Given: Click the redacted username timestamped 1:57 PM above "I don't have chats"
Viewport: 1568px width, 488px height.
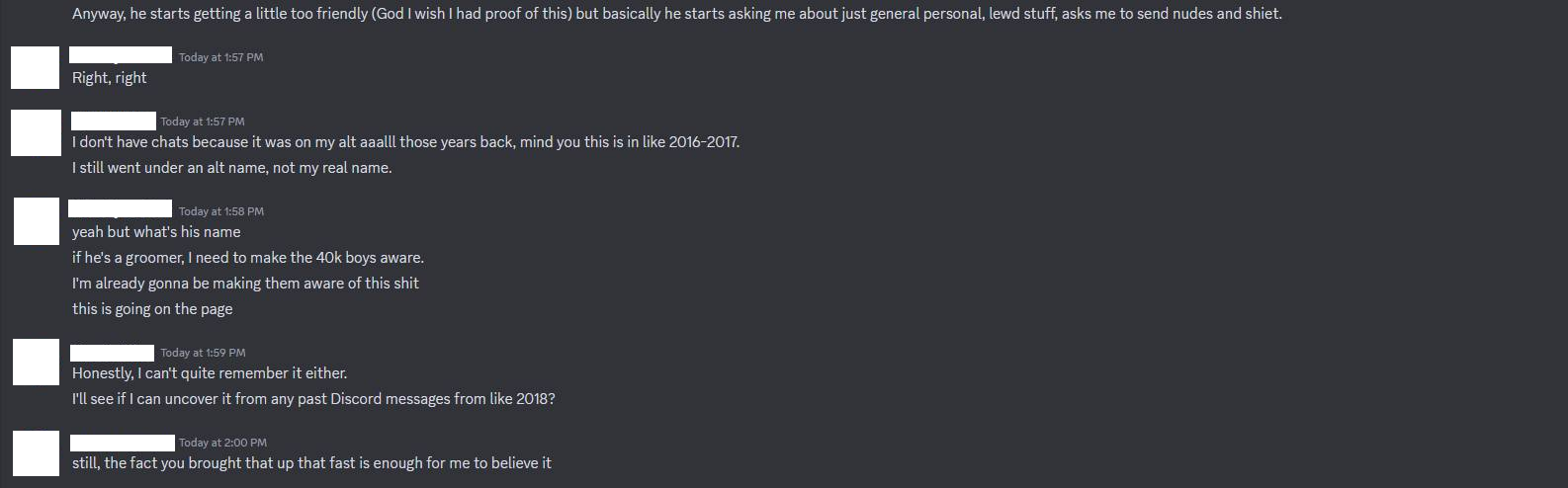Looking at the screenshot, I should tap(114, 121).
